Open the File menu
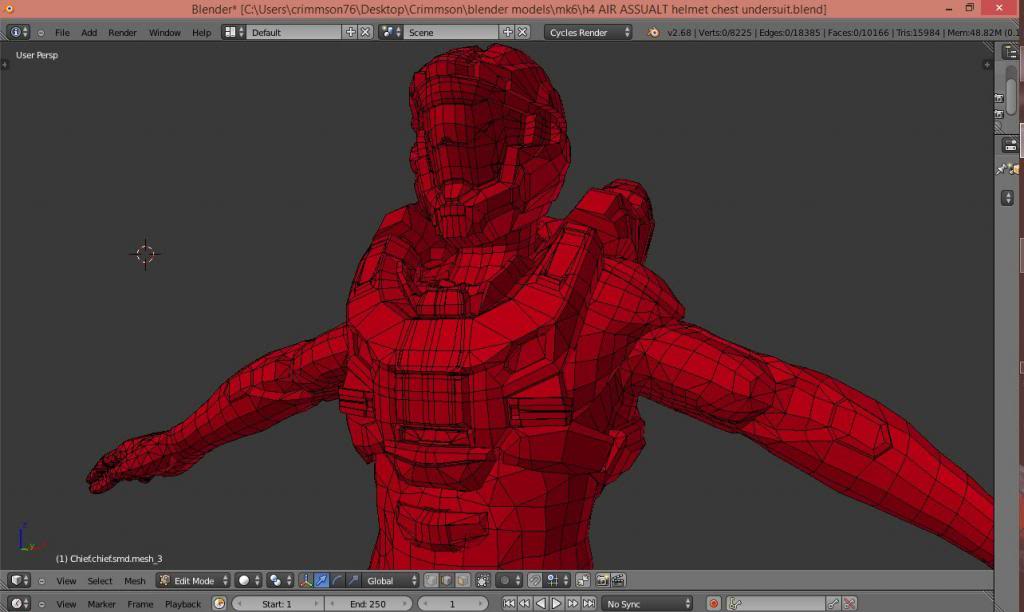Viewport: 1024px width, 612px height. [62, 33]
